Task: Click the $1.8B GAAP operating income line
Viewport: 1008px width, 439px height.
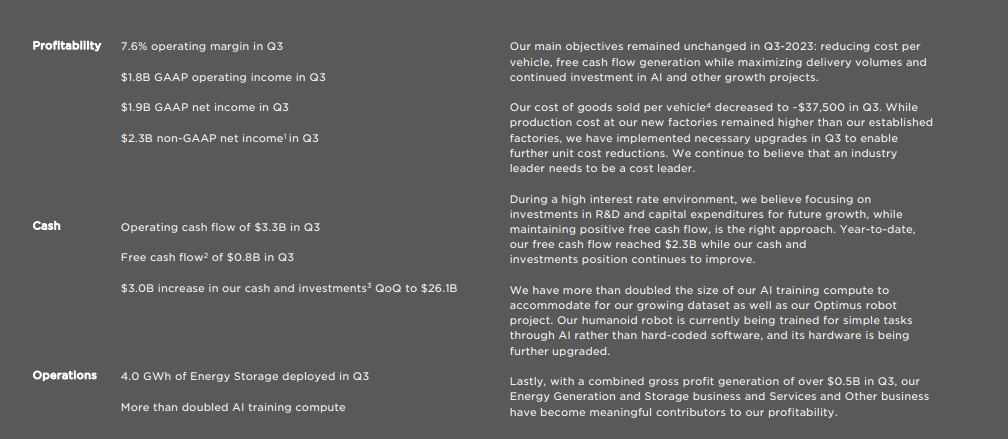Action: [x=222, y=77]
